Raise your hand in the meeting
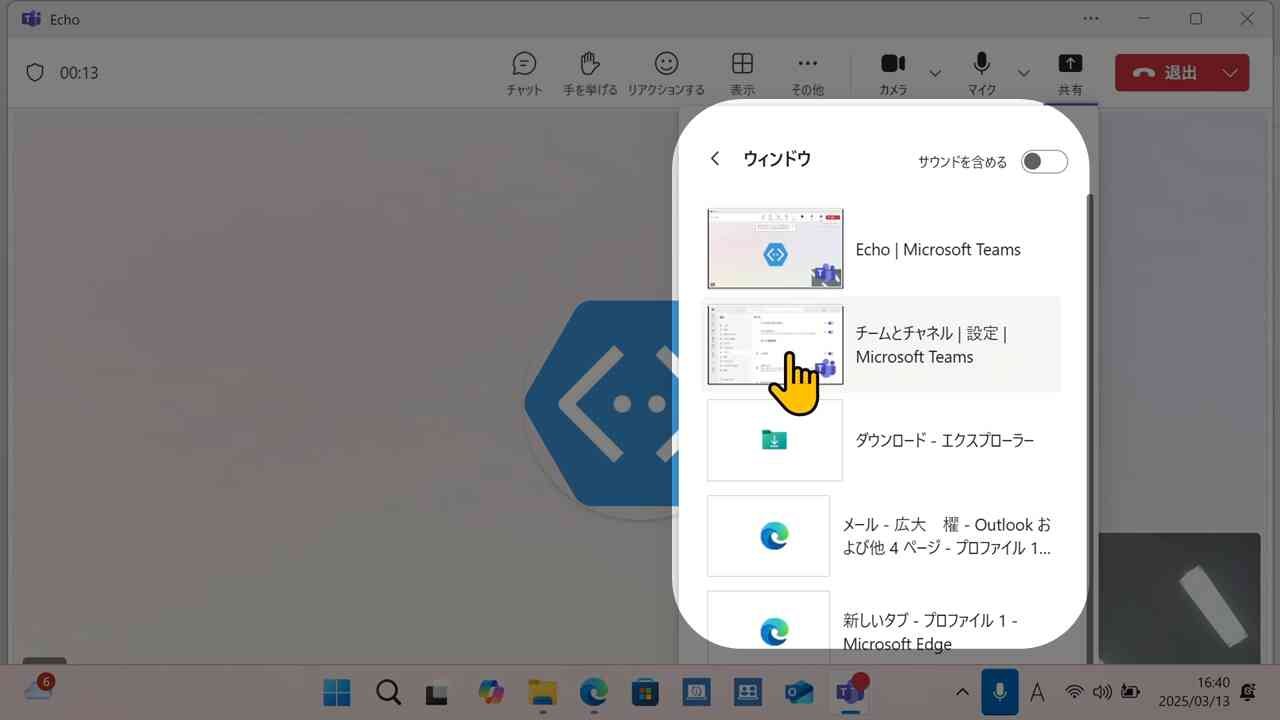This screenshot has height=720, width=1280. [590, 65]
